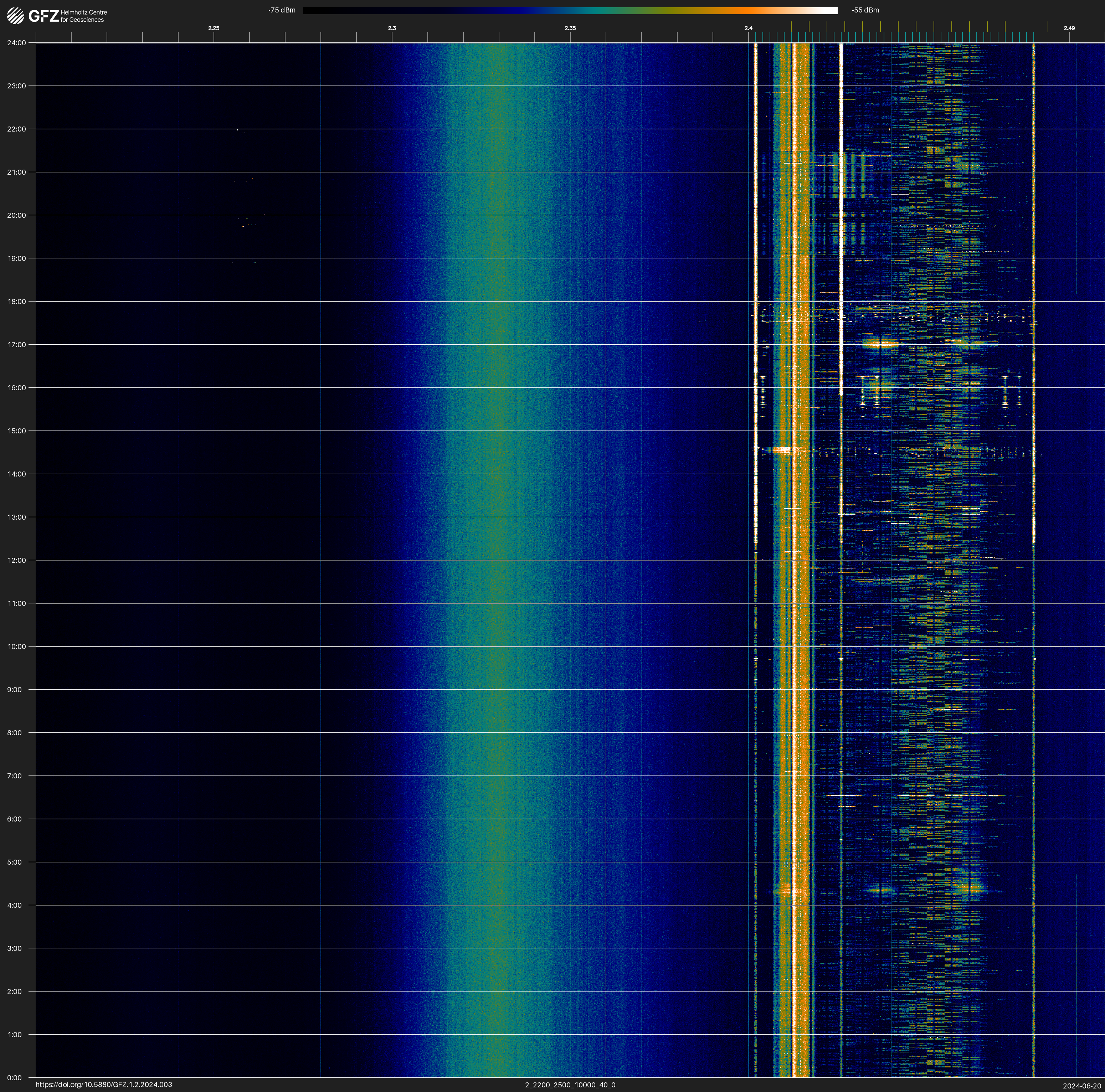Screen dimensions: 1105x1092
Task: Select the 2.35 frequency axis label
Action: [570, 28]
